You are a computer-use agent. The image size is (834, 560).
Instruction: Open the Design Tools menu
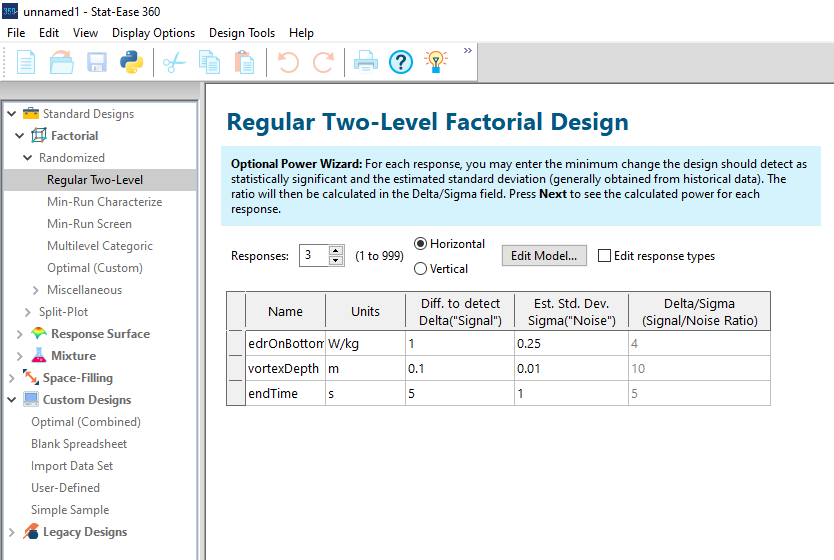[242, 33]
